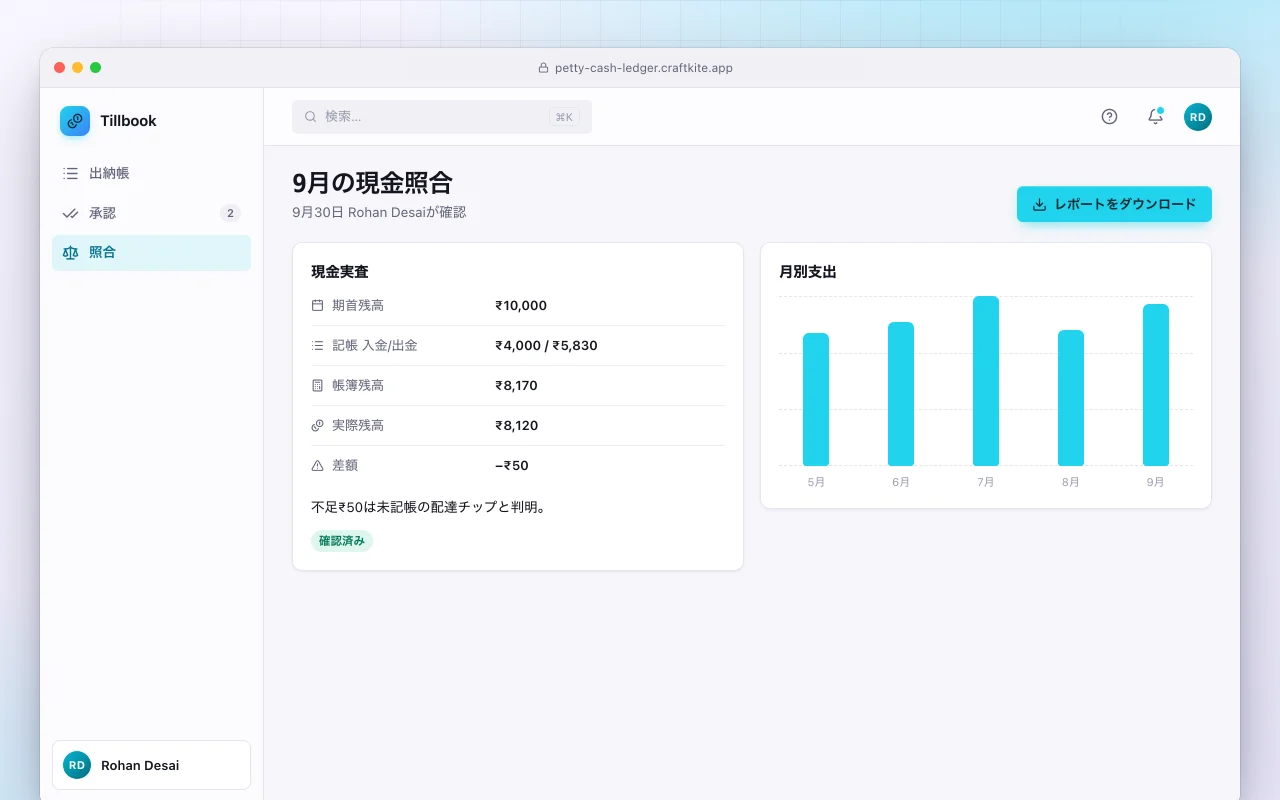Open the 出納帳 ledger menu item
Viewport: 1280px width, 800px height.
151,173
